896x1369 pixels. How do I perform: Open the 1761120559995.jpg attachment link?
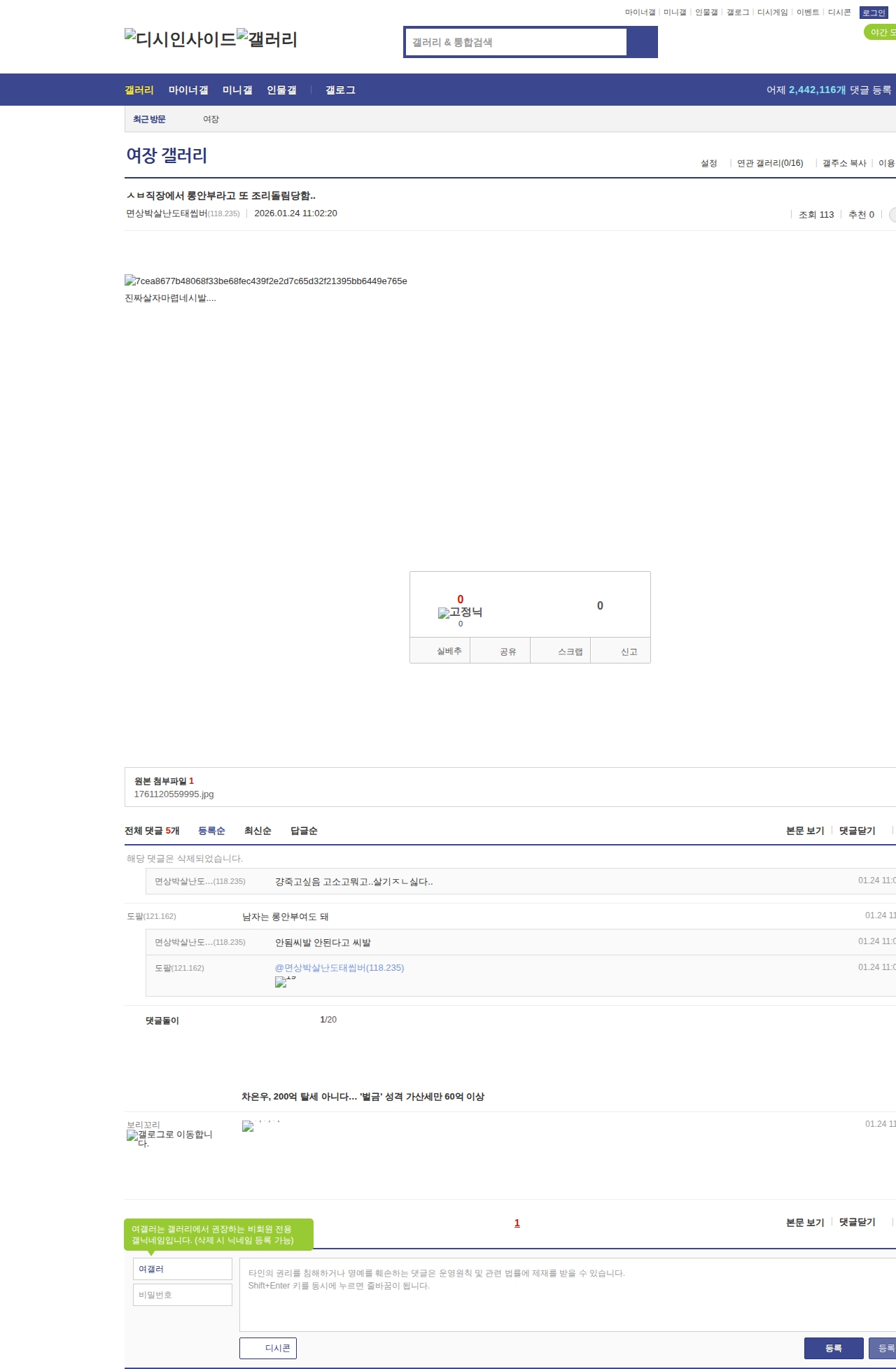[174, 794]
